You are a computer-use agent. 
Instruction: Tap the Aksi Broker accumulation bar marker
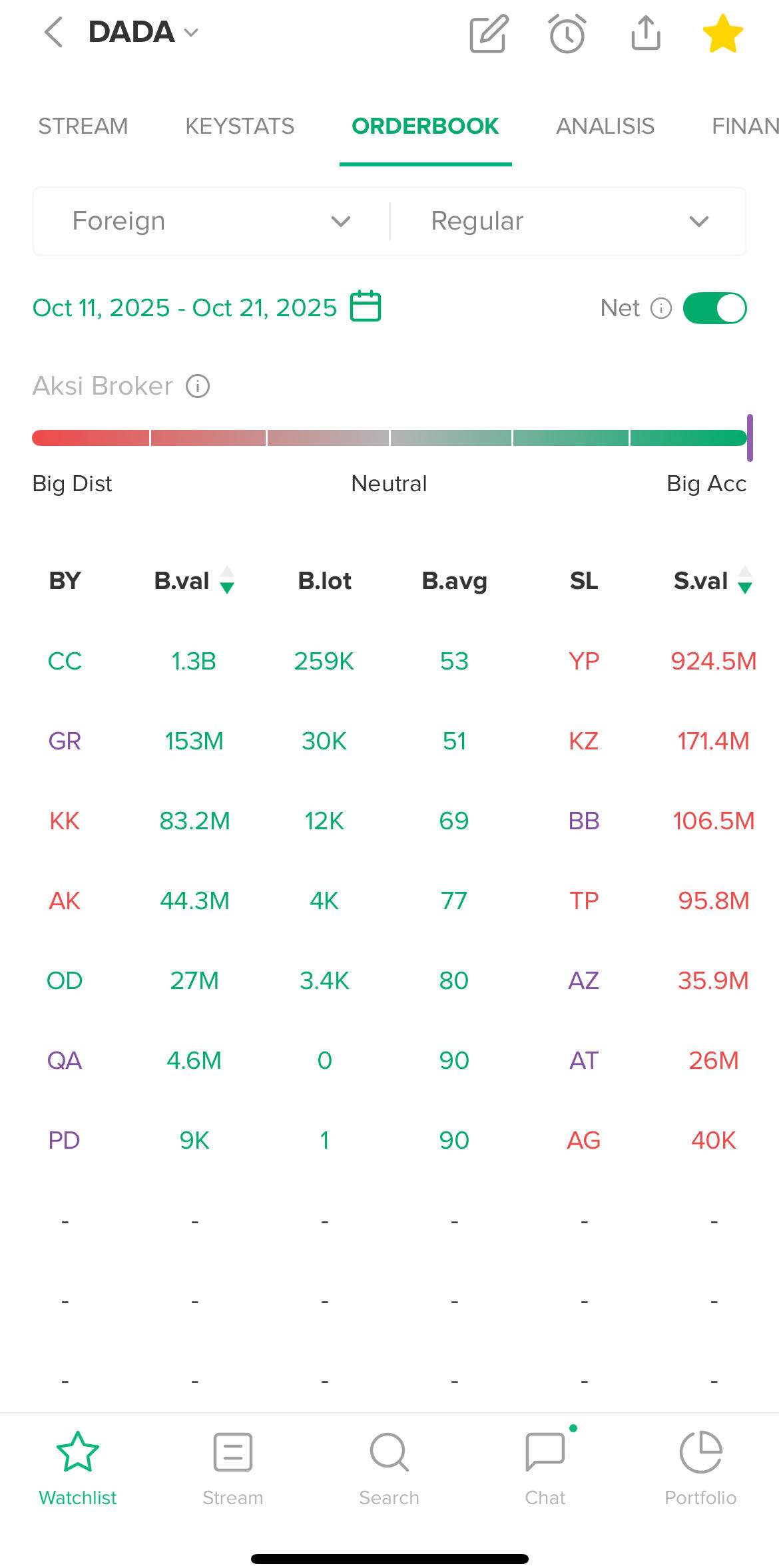750,438
